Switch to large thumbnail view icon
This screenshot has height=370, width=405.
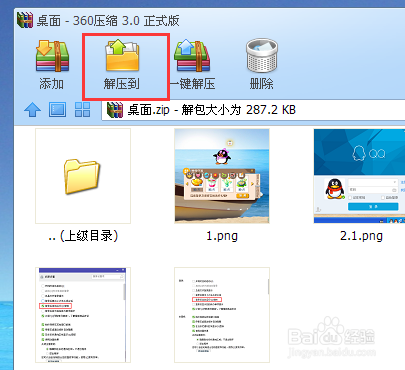[x=57, y=109]
